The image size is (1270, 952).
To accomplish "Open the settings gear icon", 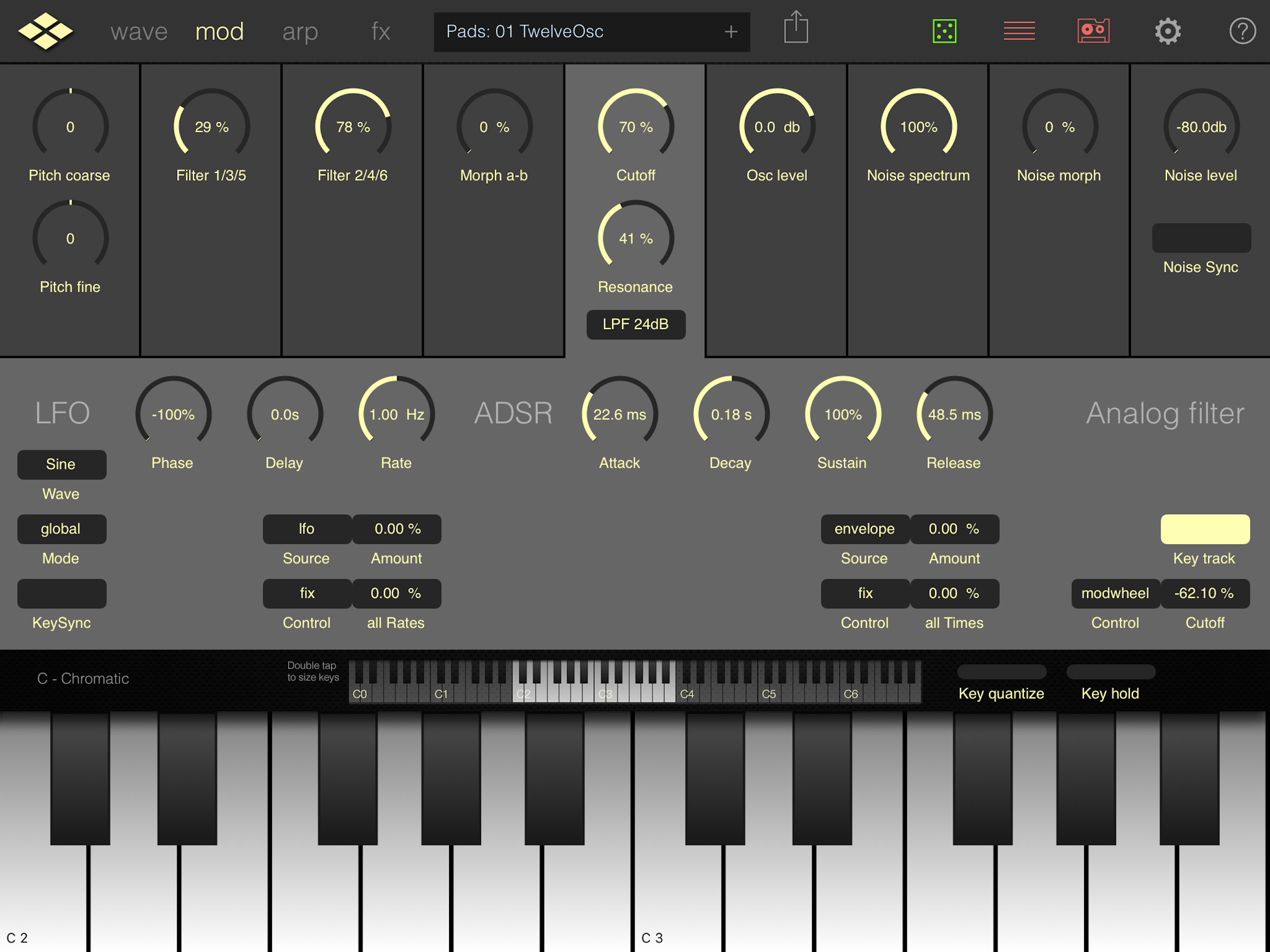I will [1168, 31].
